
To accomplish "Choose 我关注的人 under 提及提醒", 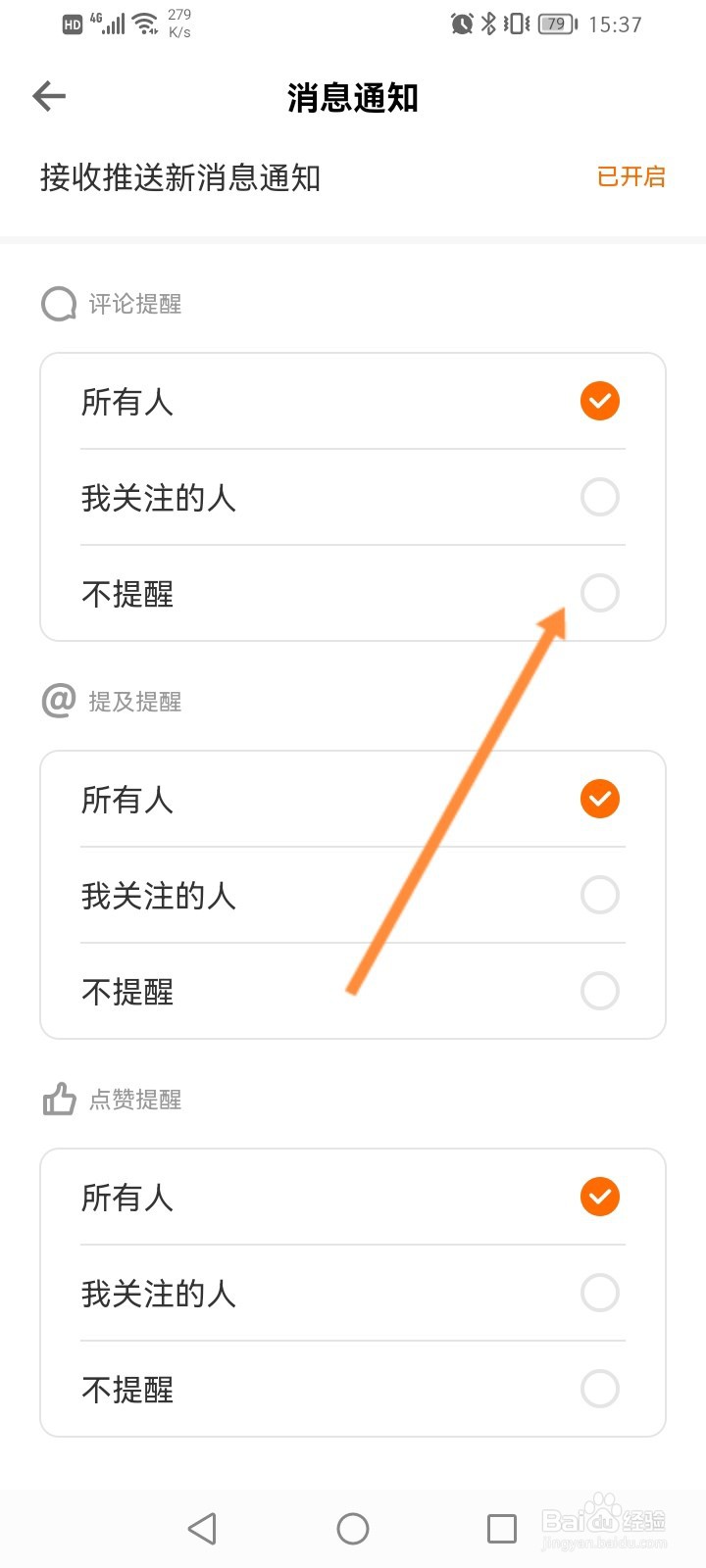I will [599, 895].
